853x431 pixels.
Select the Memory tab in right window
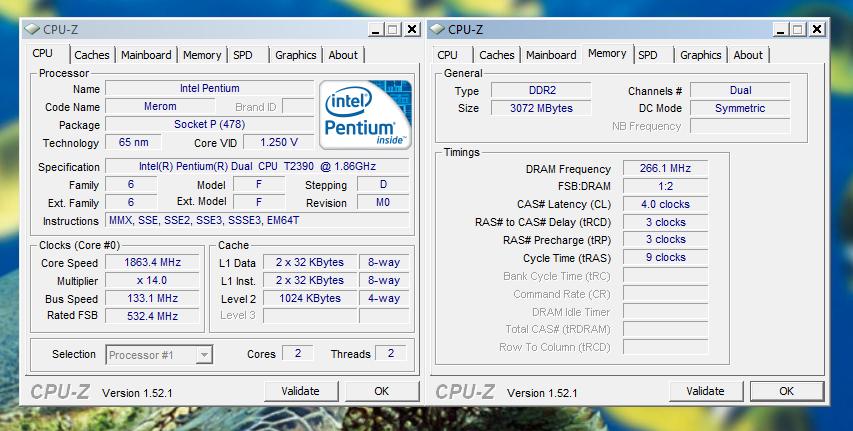[607, 53]
